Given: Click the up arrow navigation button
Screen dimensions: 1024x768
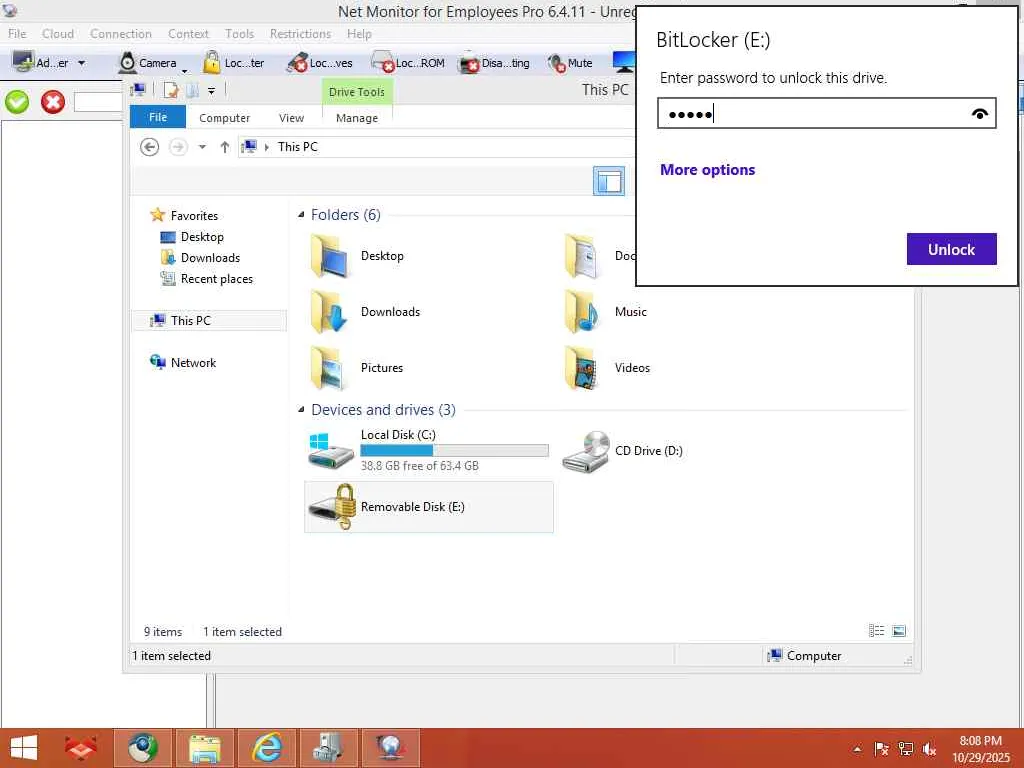Looking at the screenshot, I should click(225, 147).
